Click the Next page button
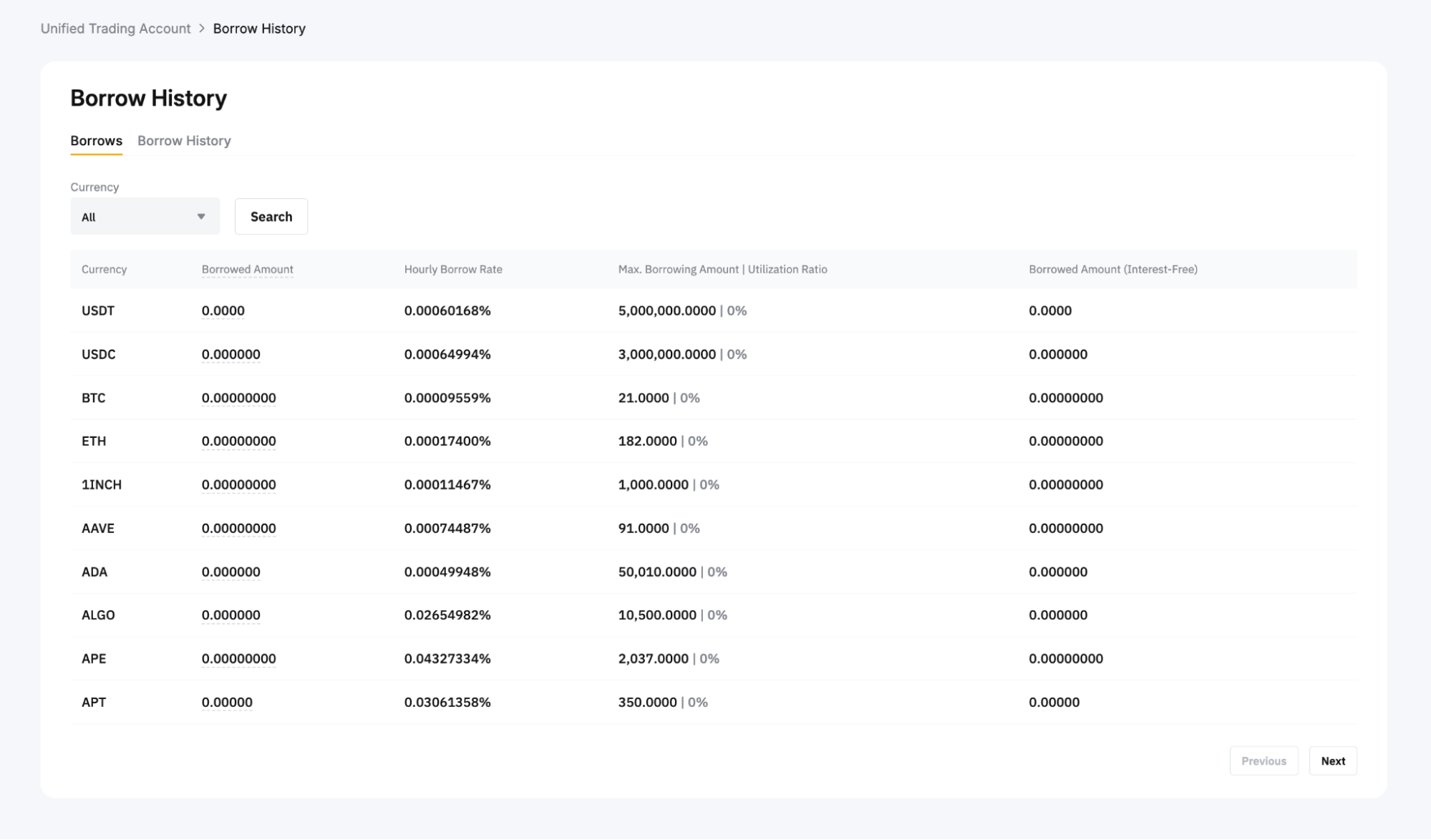Screen dimensions: 1431x840 1332,761
